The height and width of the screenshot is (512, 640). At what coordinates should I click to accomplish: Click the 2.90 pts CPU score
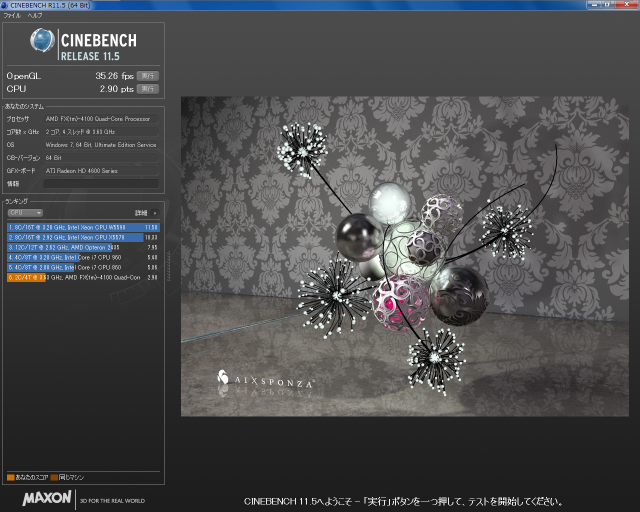click(116, 89)
